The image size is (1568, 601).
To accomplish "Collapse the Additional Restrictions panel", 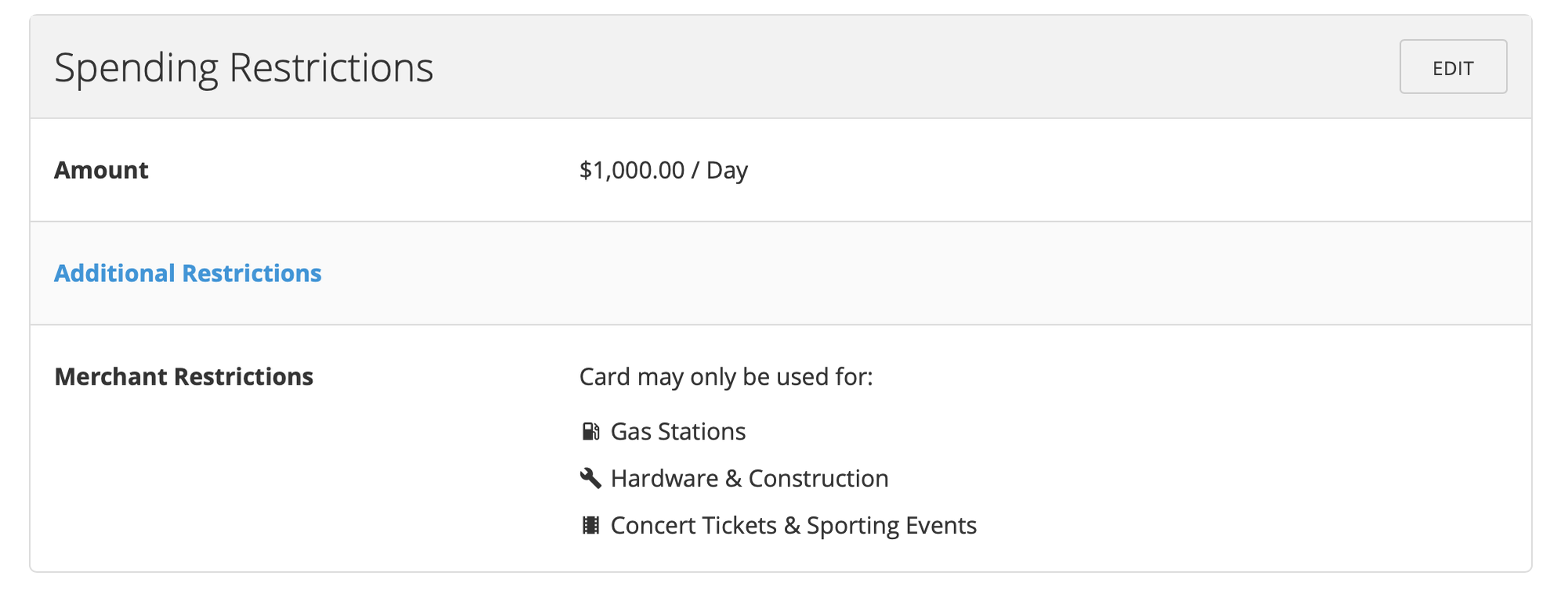I will click(187, 273).
